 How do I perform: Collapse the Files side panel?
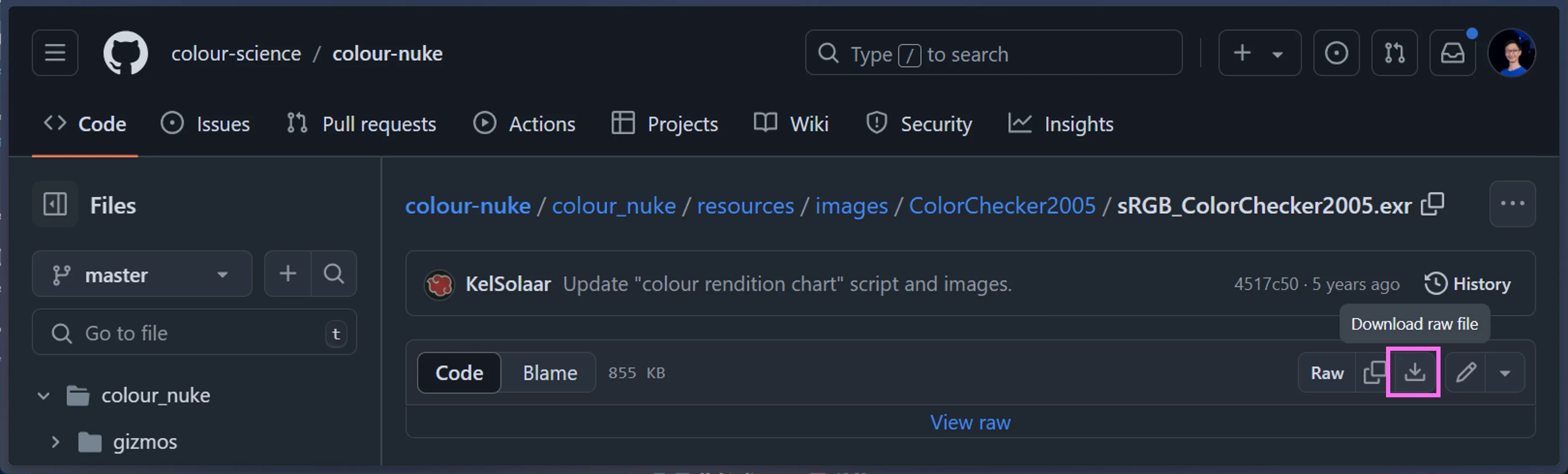(55, 205)
